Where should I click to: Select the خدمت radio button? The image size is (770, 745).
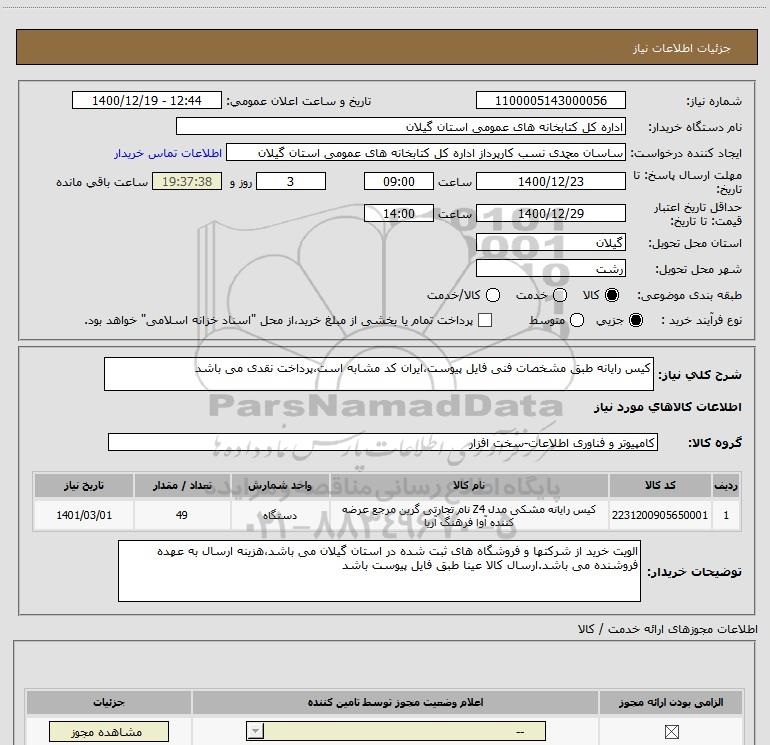[560, 295]
